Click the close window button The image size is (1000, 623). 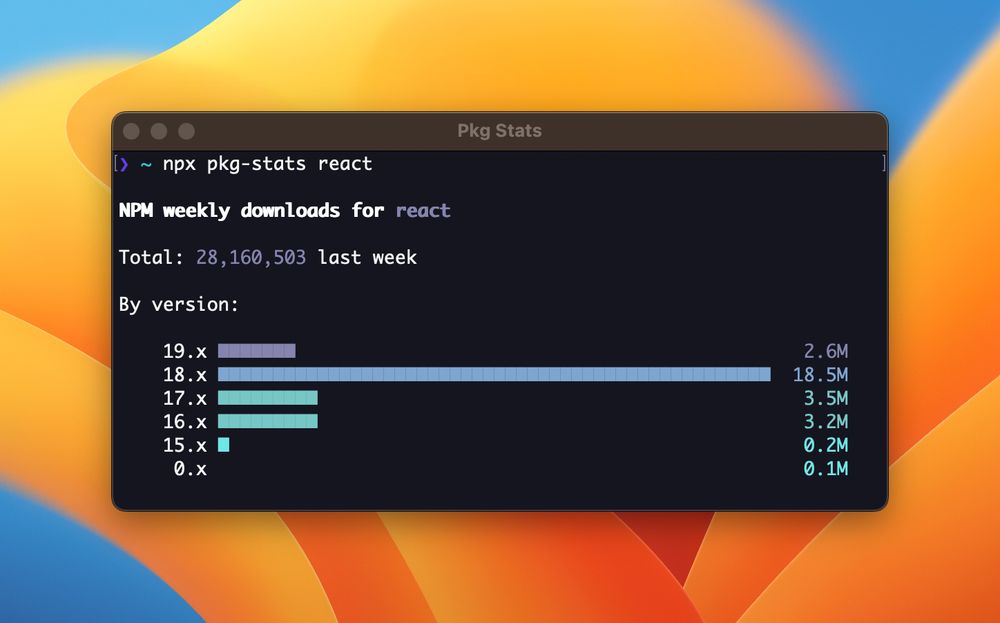click(131, 131)
